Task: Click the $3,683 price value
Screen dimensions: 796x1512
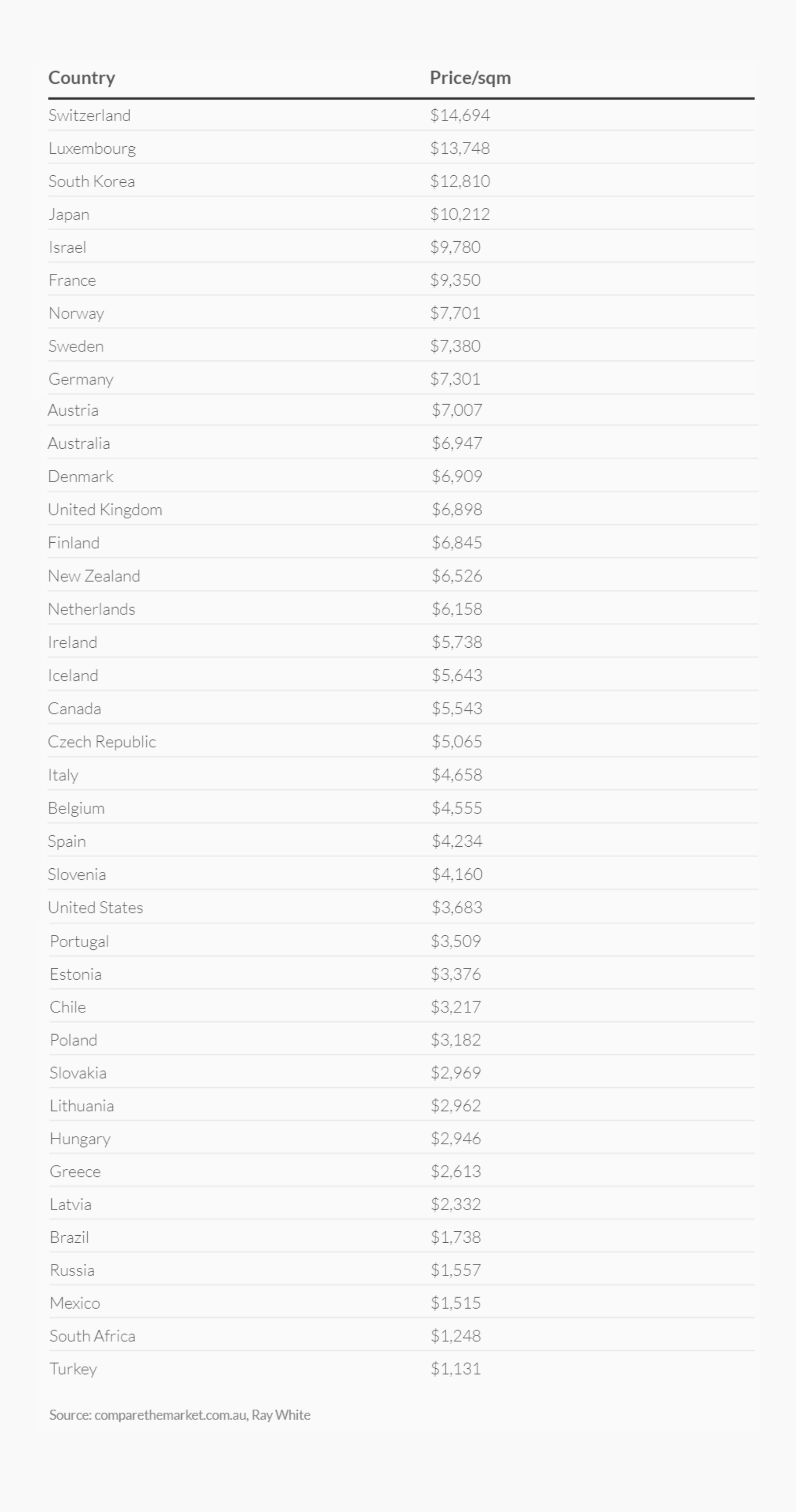Action: click(x=457, y=907)
